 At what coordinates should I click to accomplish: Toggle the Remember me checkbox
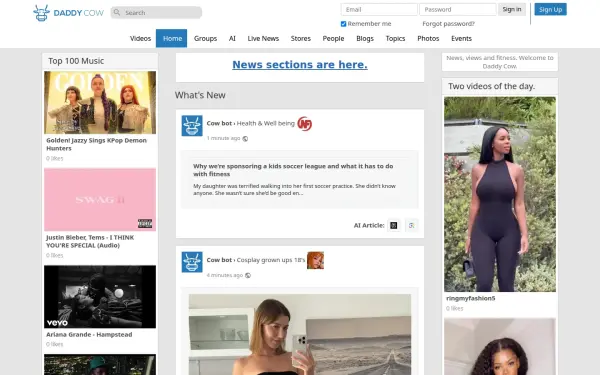point(343,24)
